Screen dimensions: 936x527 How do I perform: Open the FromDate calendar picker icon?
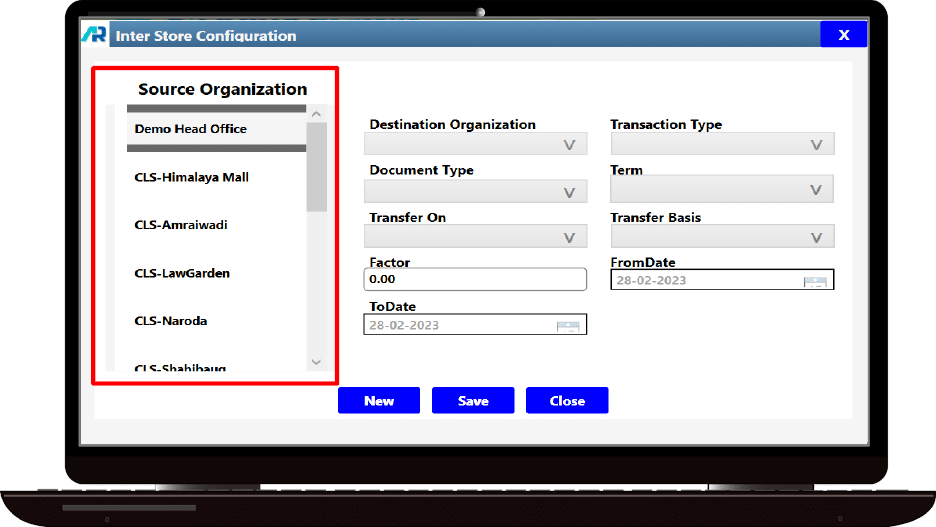[816, 281]
